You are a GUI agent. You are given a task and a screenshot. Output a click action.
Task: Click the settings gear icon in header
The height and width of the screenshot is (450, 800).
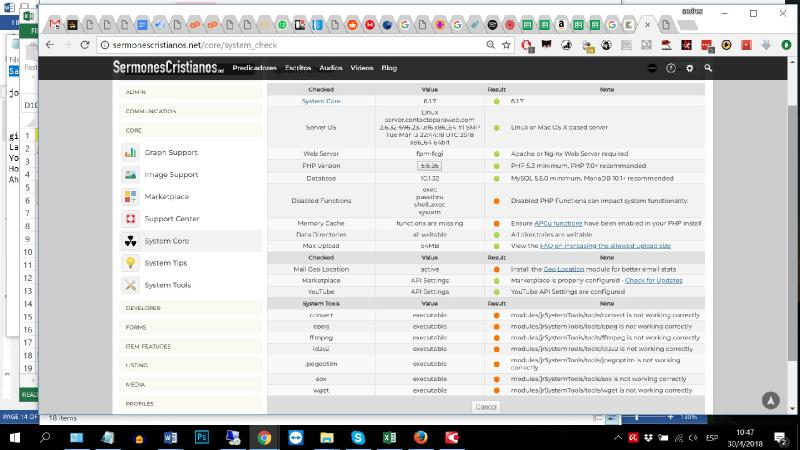[689, 68]
